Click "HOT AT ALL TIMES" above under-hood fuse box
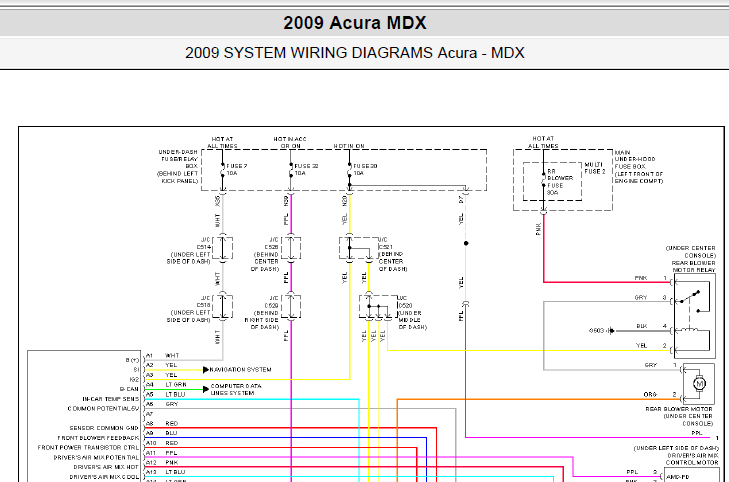The width and height of the screenshot is (729, 482). [545, 142]
